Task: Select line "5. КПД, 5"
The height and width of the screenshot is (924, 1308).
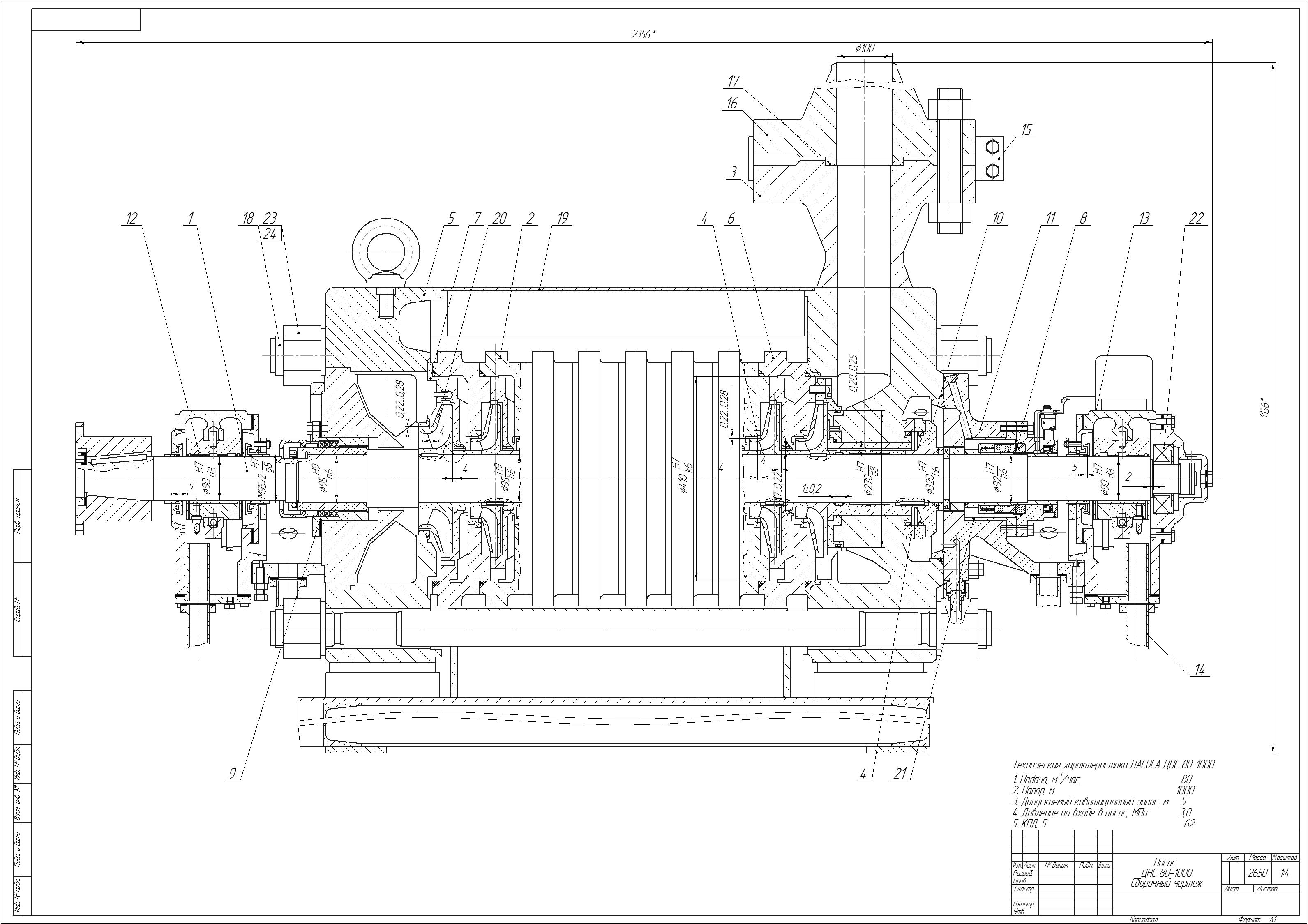Action: click(x=1029, y=824)
